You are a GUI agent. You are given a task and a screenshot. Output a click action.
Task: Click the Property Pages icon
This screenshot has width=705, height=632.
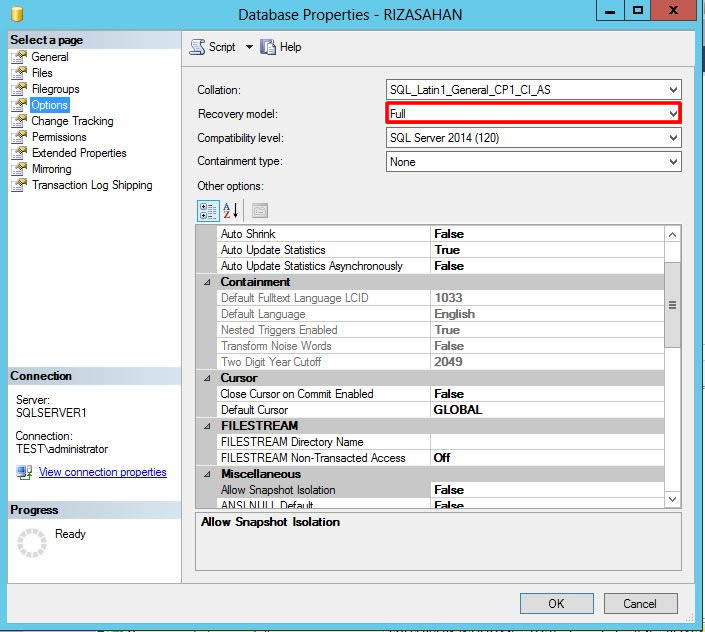[x=259, y=210]
